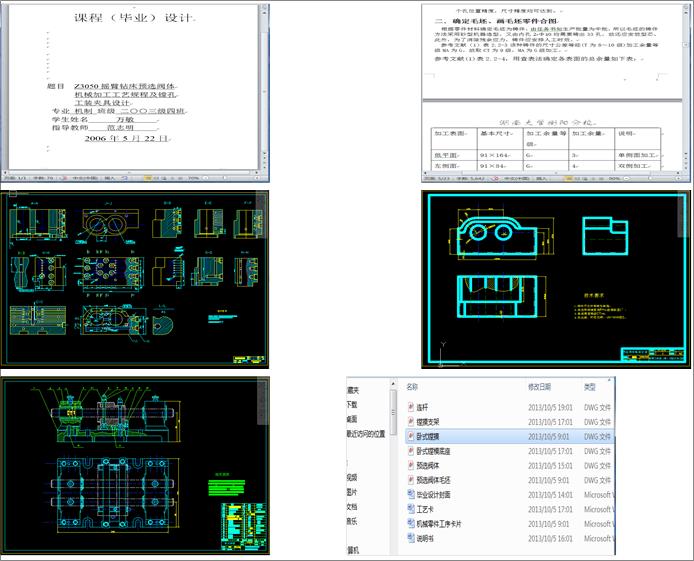Click the 2013/10/5 16:01 date cell

(x=550, y=538)
